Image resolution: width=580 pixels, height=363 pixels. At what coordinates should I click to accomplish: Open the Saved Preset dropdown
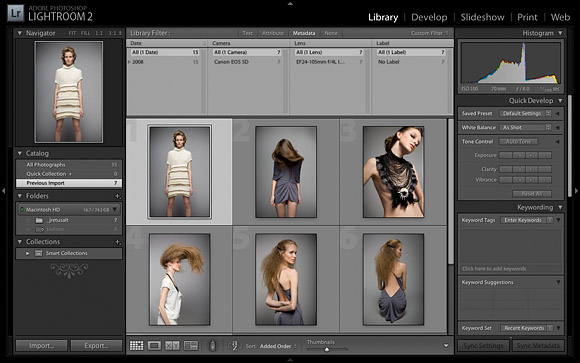coord(525,114)
